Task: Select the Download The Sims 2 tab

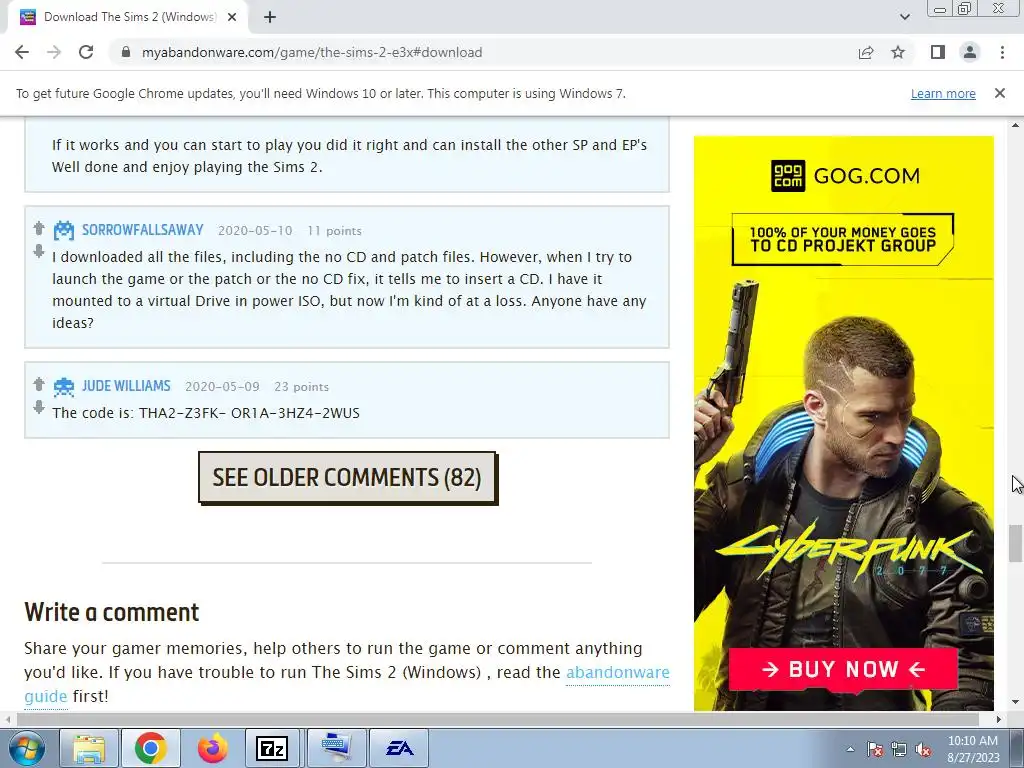Action: click(129, 18)
